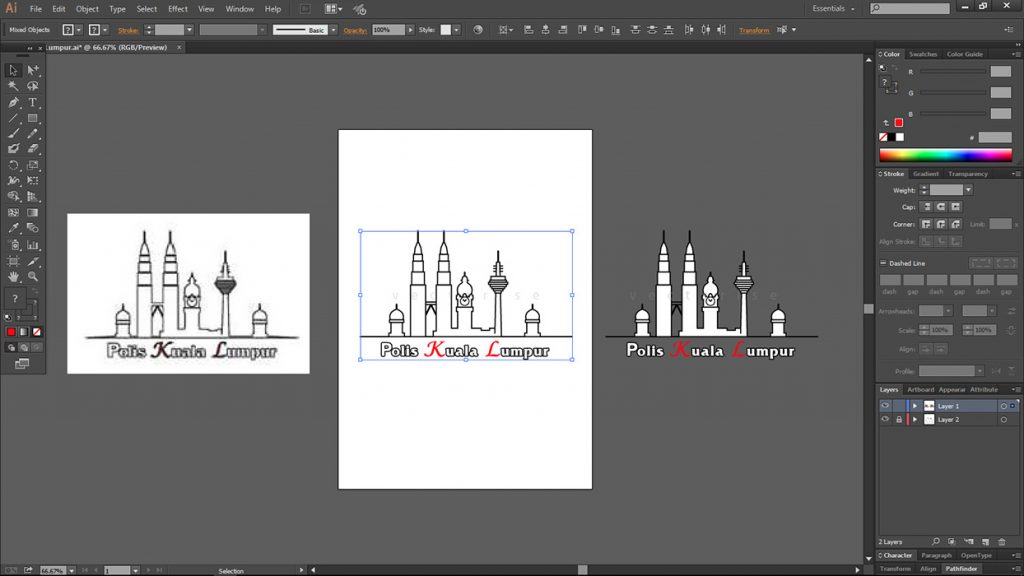
Task: Pick a color from the spectrum bar
Action: click(x=945, y=155)
